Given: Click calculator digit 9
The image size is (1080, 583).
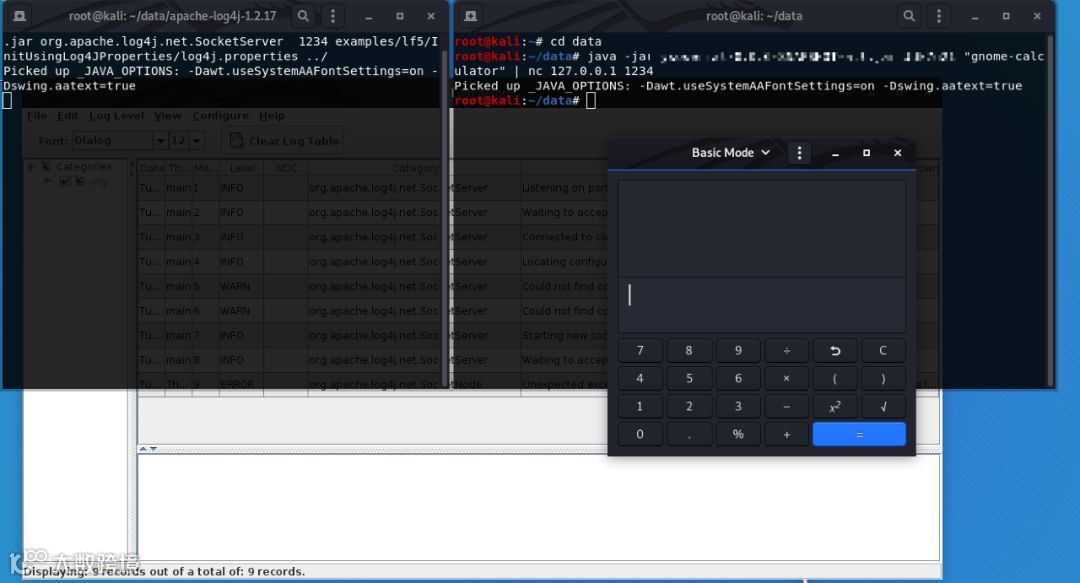Looking at the screenshot, I should [738, 351].
